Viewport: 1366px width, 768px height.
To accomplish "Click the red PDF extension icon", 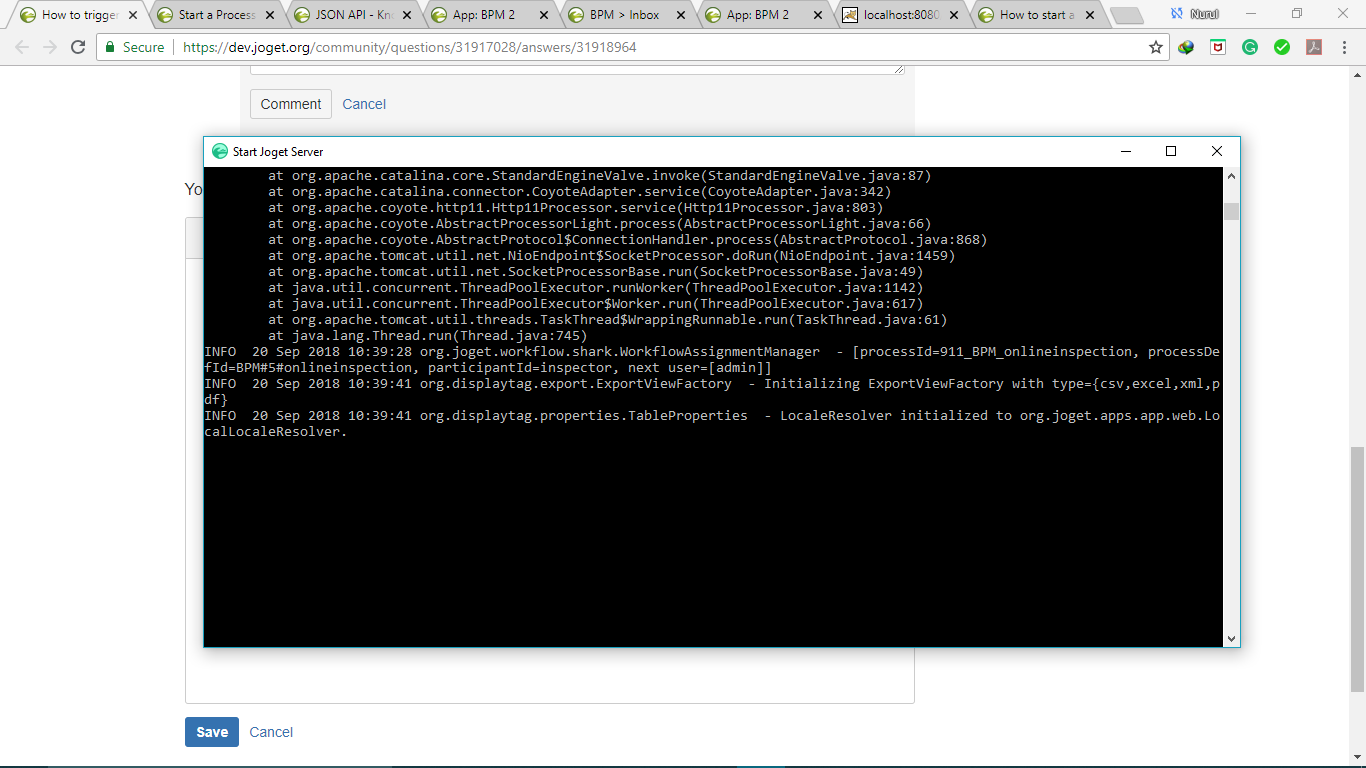I will coord(1314,47).
